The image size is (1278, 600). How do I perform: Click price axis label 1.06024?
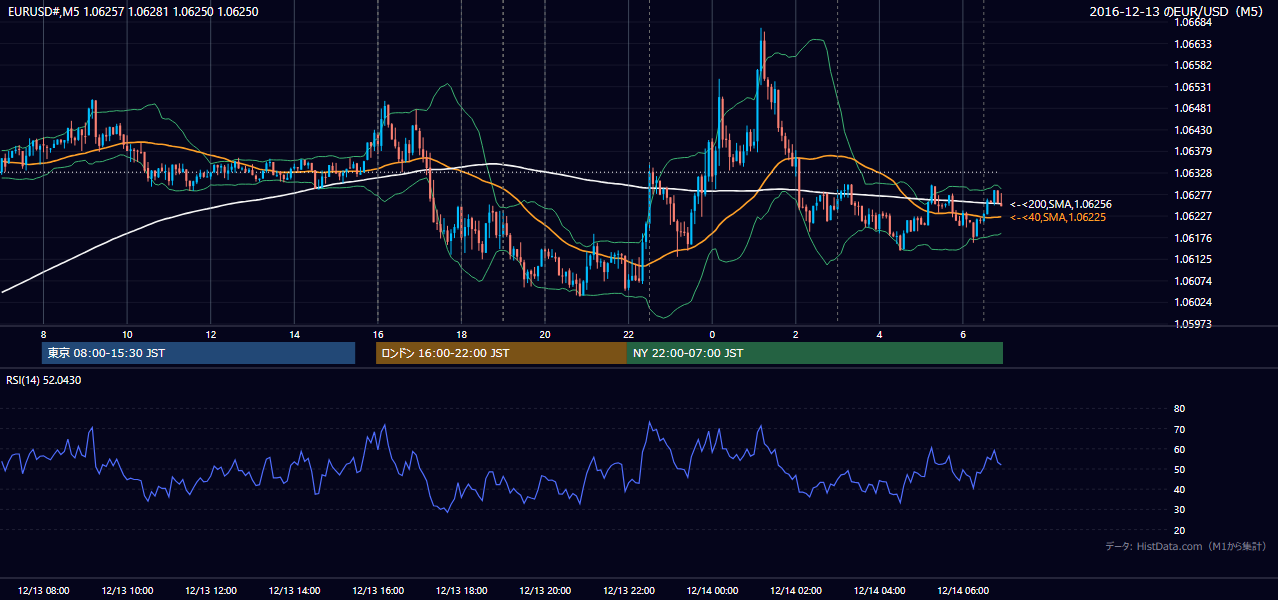1192,302
